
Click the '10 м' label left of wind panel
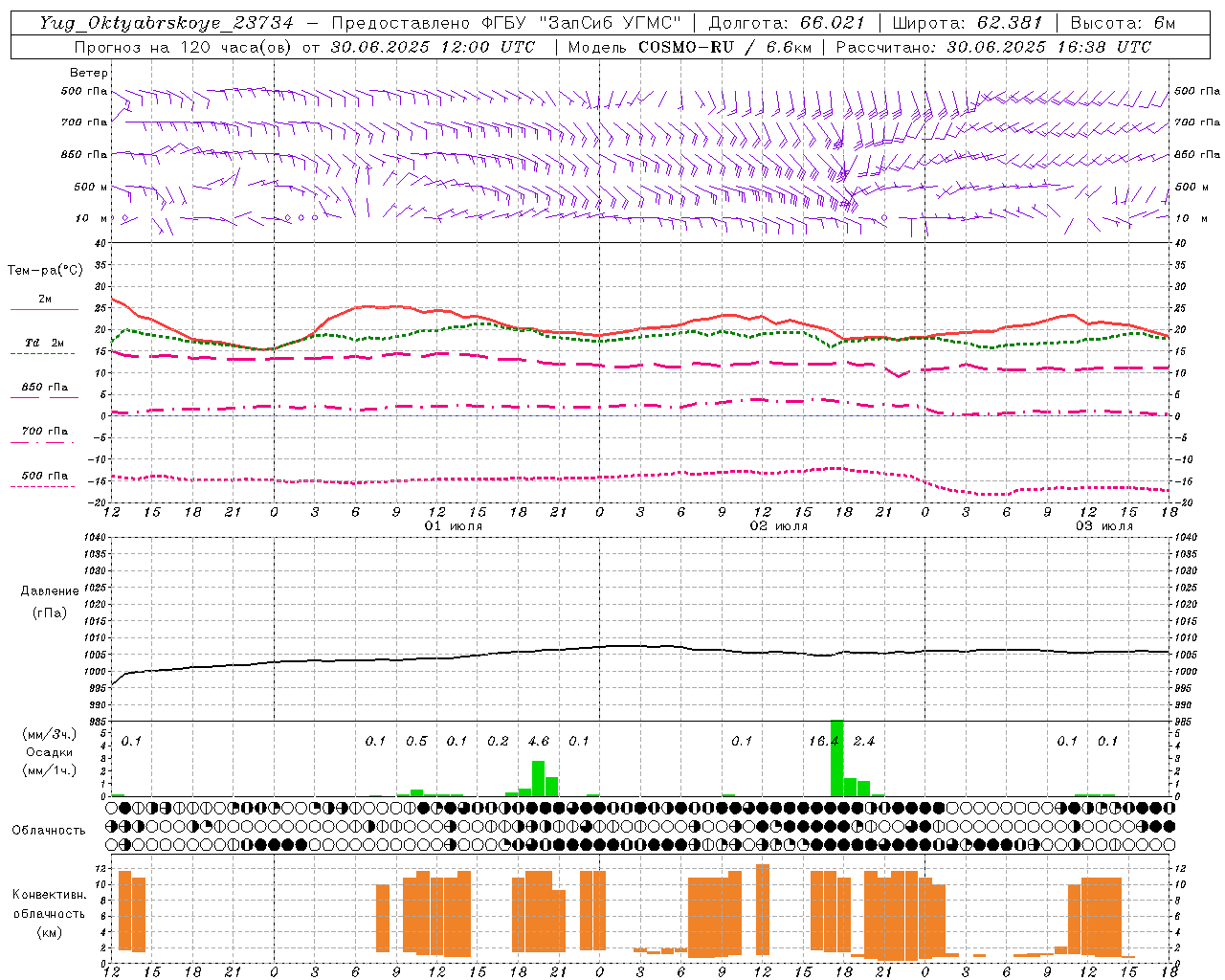(91, 218)
